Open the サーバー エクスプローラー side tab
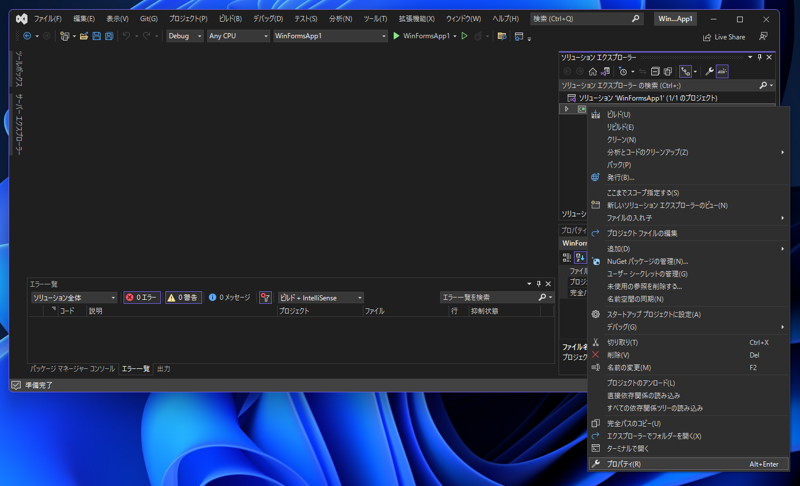Viewport: 800px width, 486px height. point(18,124)
